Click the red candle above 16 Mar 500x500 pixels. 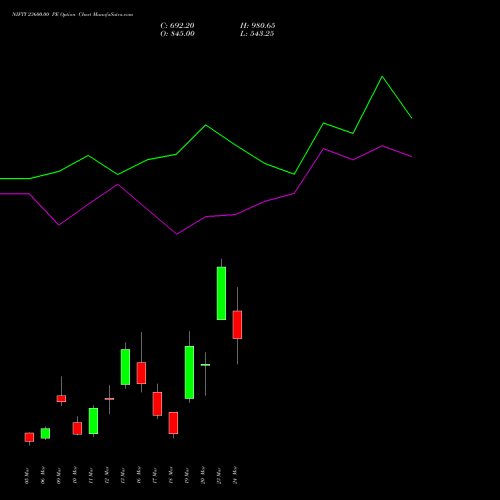[x=141, y=373]
